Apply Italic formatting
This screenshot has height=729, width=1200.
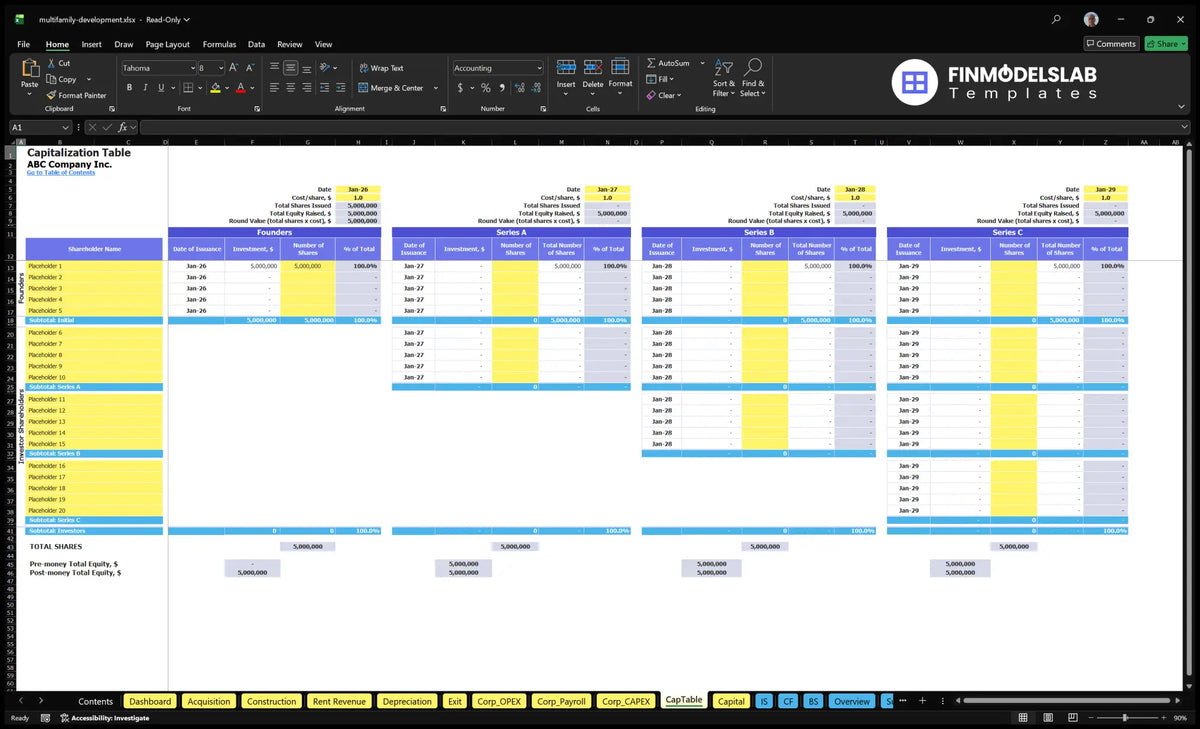point(144,88)
